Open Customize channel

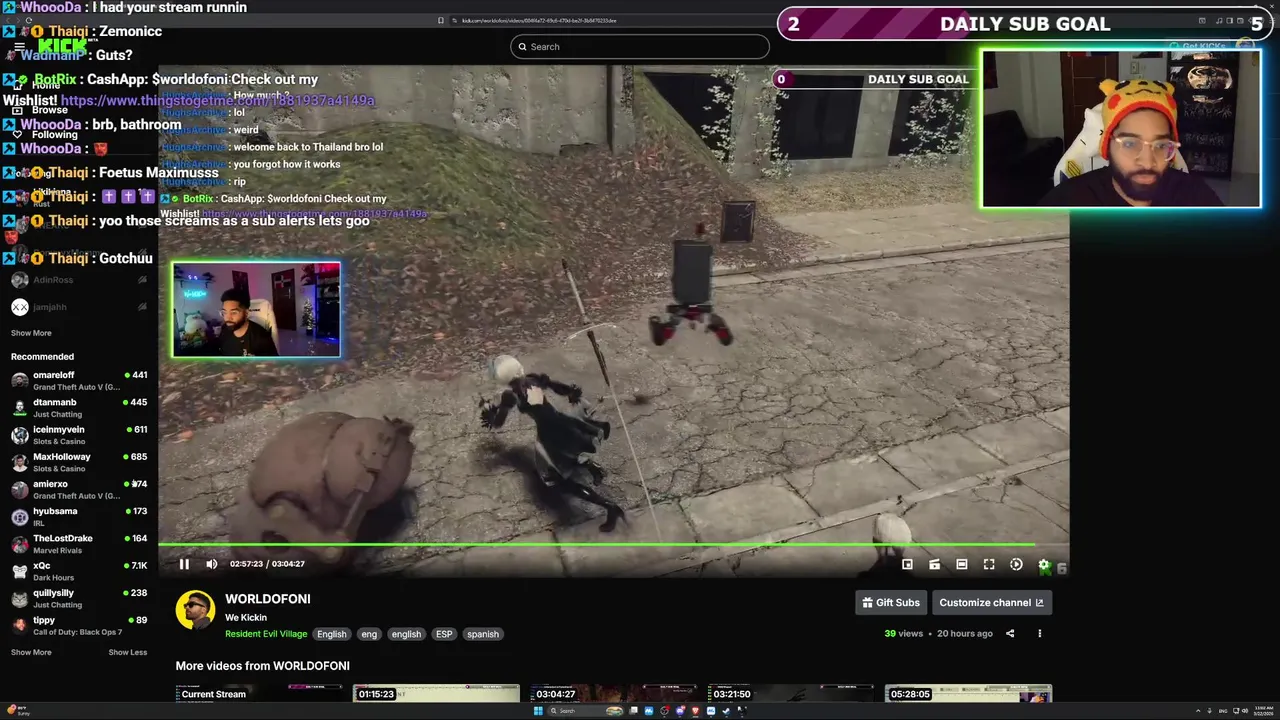tap(991, 602)
